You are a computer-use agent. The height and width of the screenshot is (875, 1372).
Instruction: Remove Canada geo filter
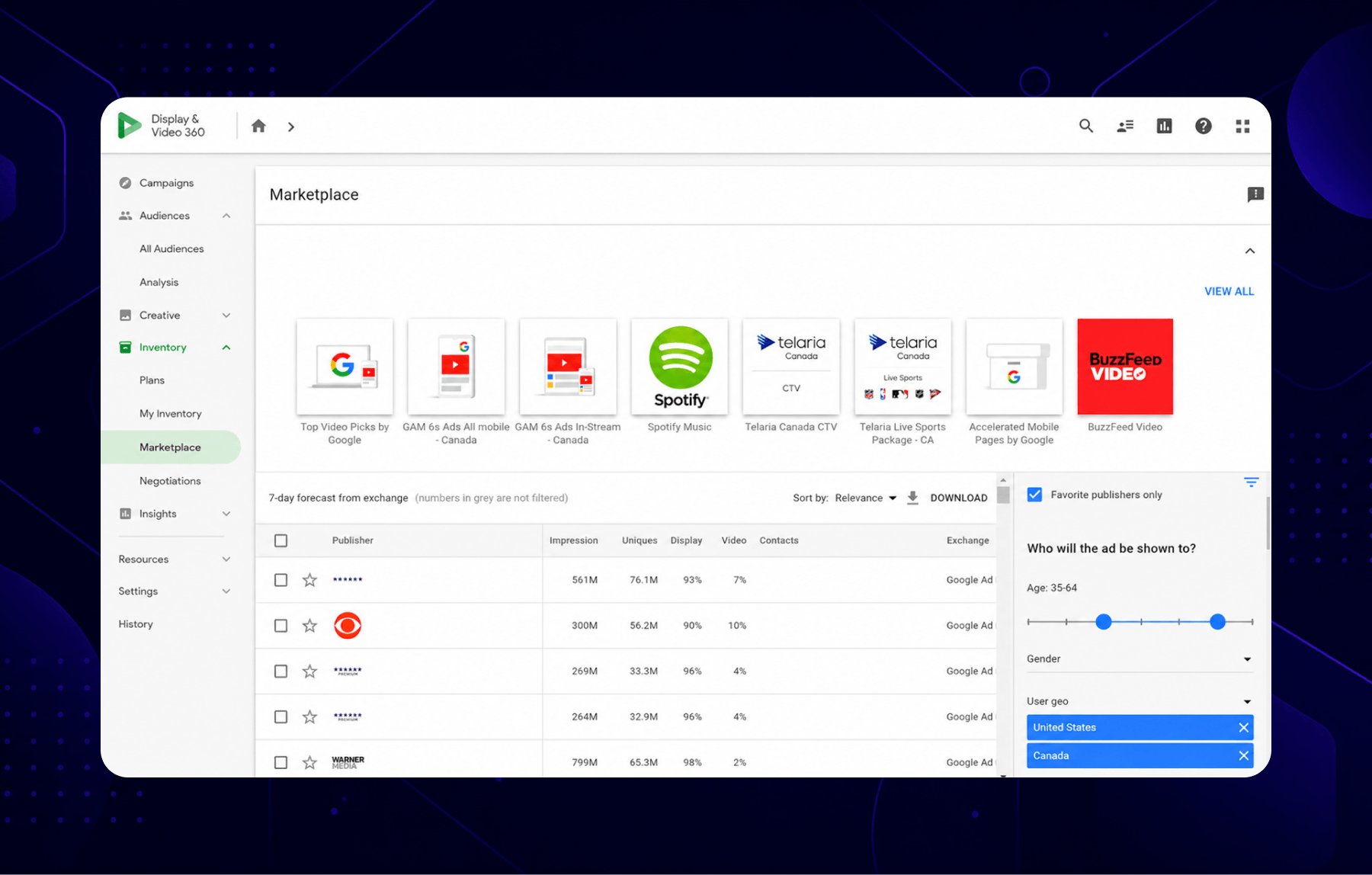[x=1243, y=755]
